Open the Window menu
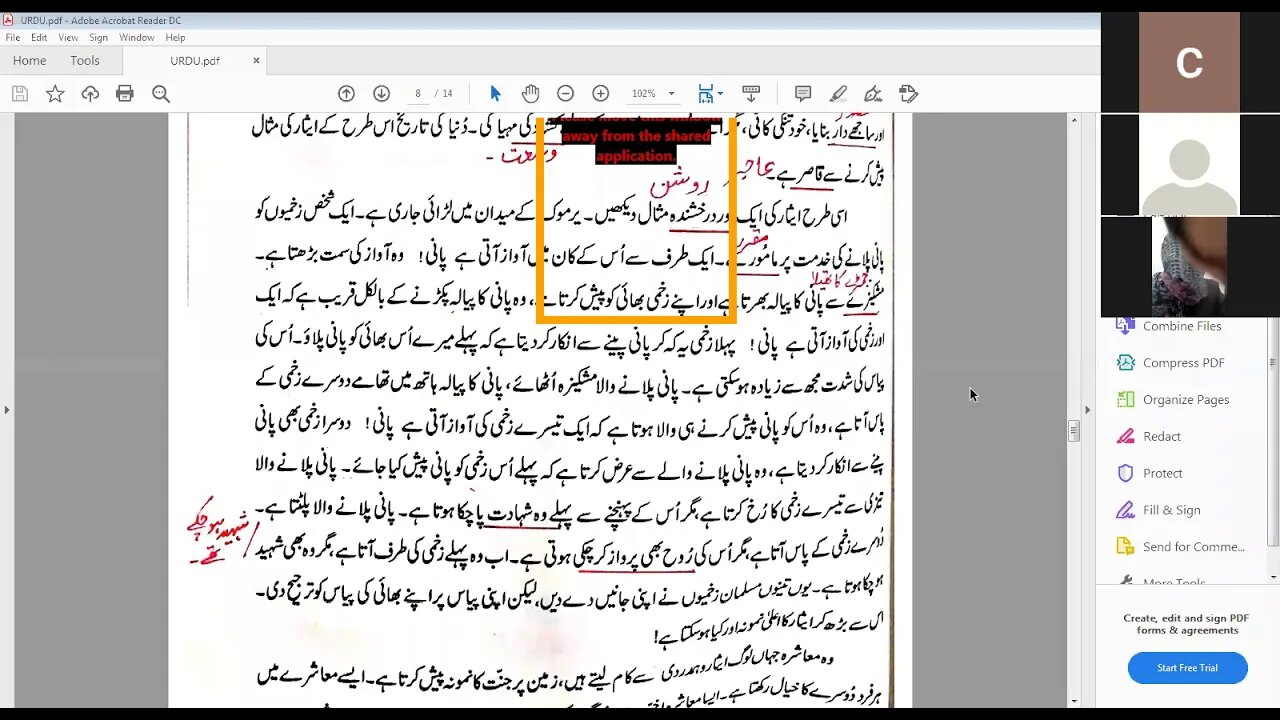The height and width of the screenshot is (720, 1280). tap(137, 38)
